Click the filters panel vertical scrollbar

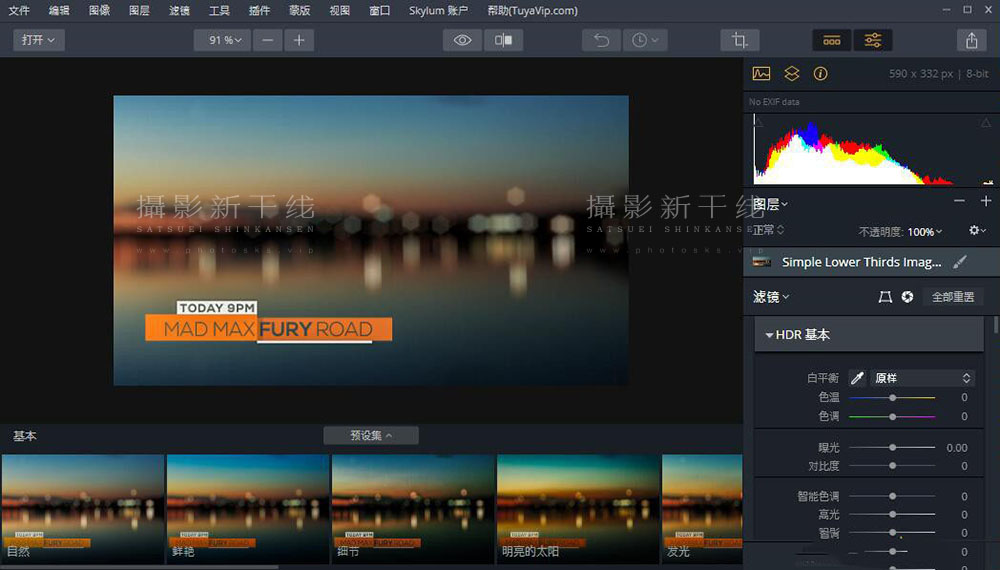(x=996, y=325)
